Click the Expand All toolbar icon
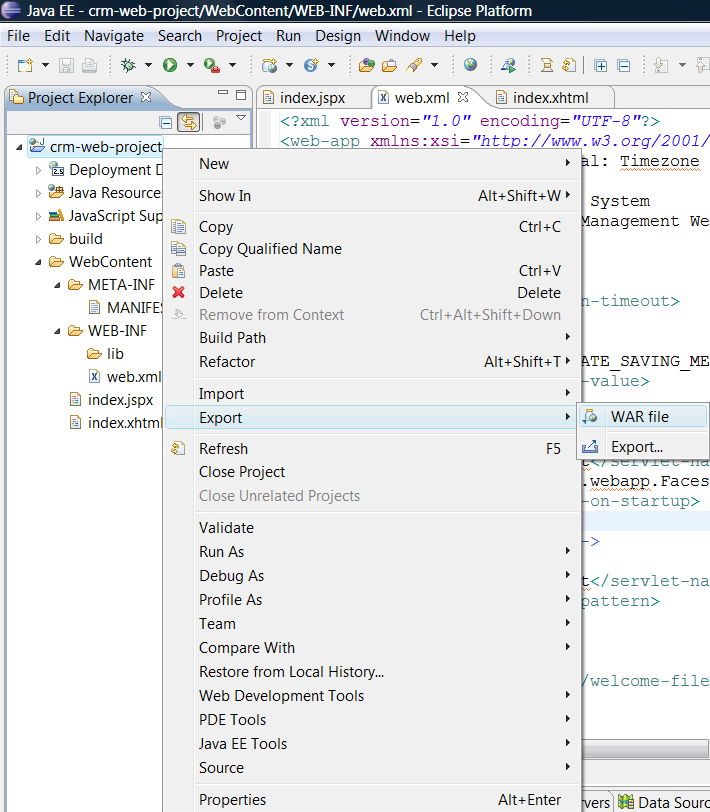Screen dimensions: 710x812 coord(601,66)
